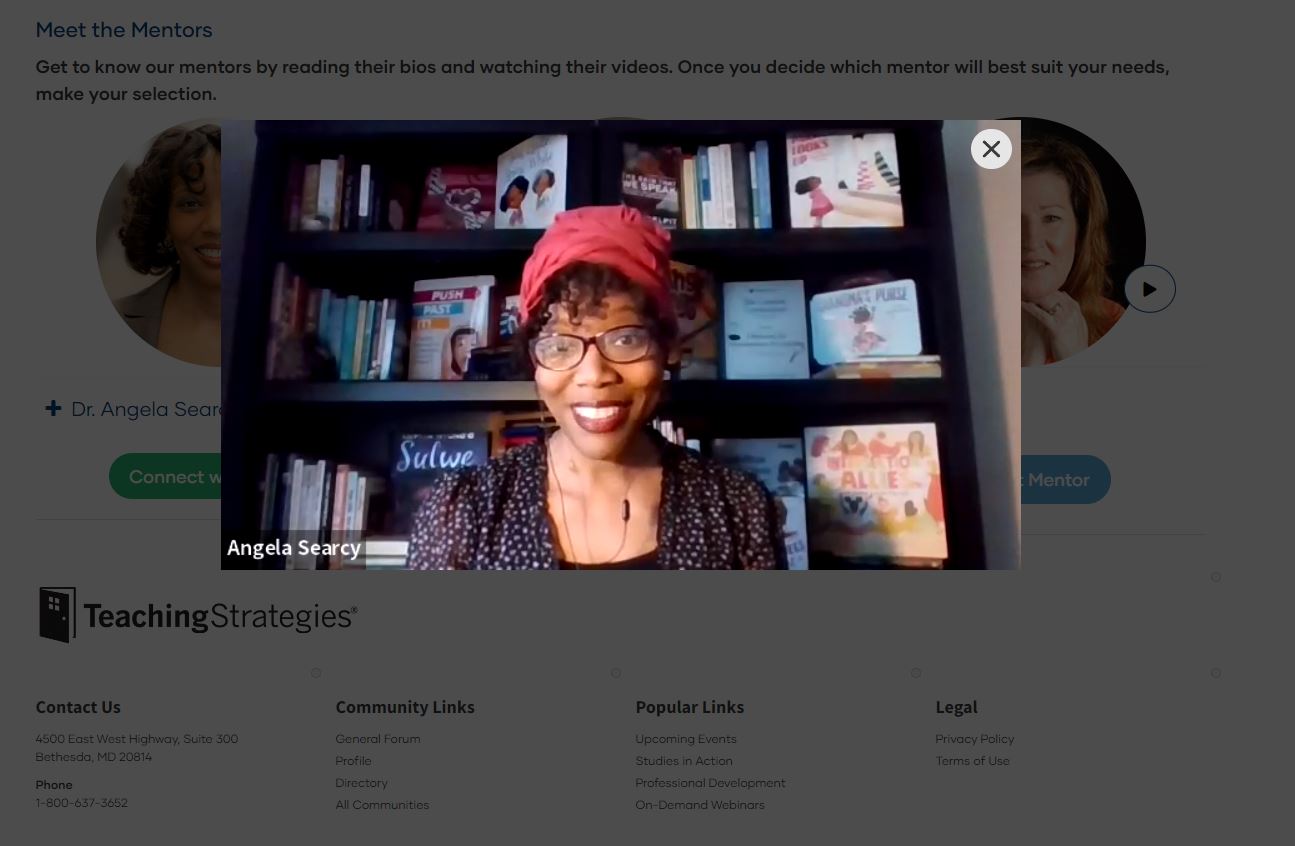
Task: Click the left mentor's circular photo
Action: click(x=158, y=243)
